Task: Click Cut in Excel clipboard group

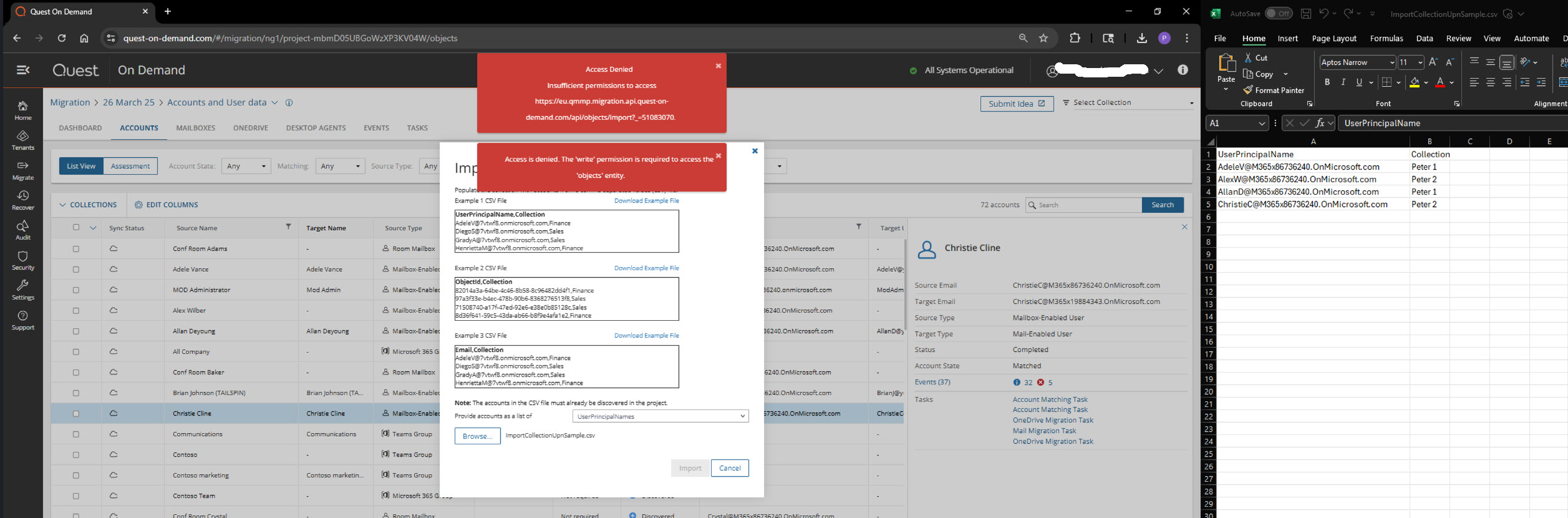Action: [1256, 57]
